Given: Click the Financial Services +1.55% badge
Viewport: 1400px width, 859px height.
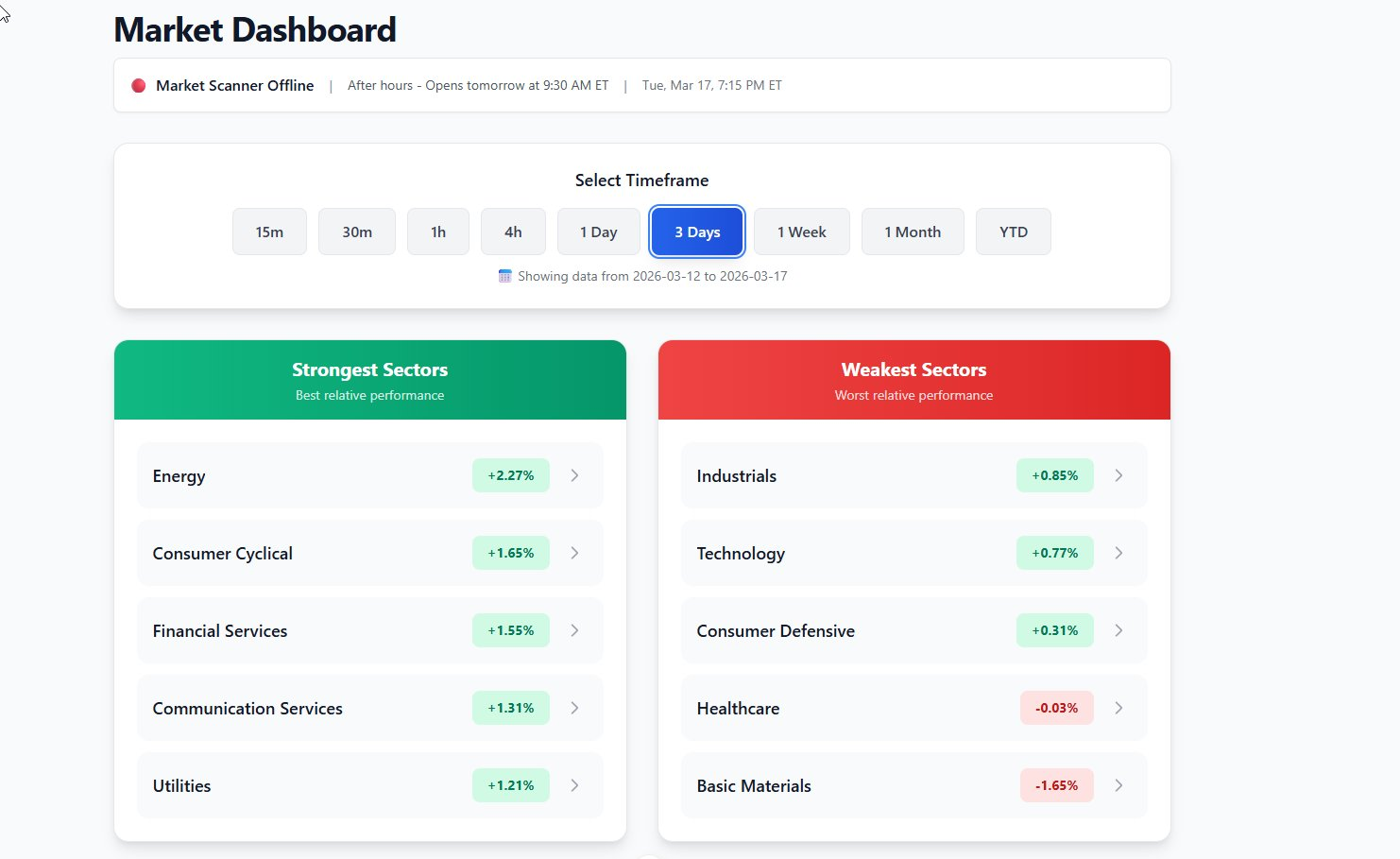Looking at the screenshot, I should 511,630.
